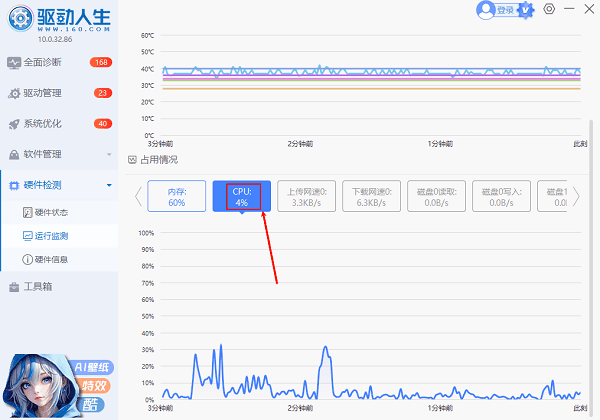Open settings via the top-right gear icon

point(549,9)
